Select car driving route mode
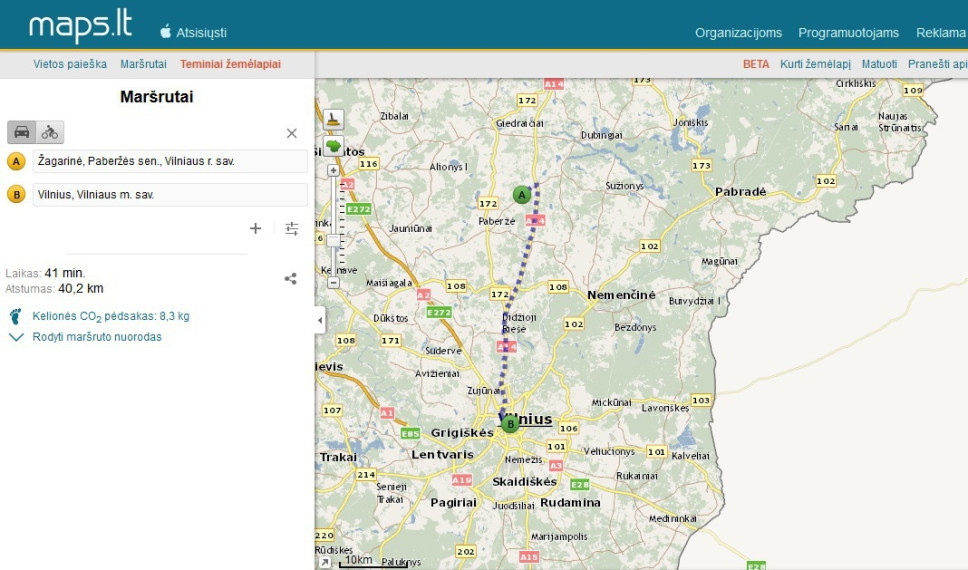Viewport: 968px width, 570px height. click(22, 132)
